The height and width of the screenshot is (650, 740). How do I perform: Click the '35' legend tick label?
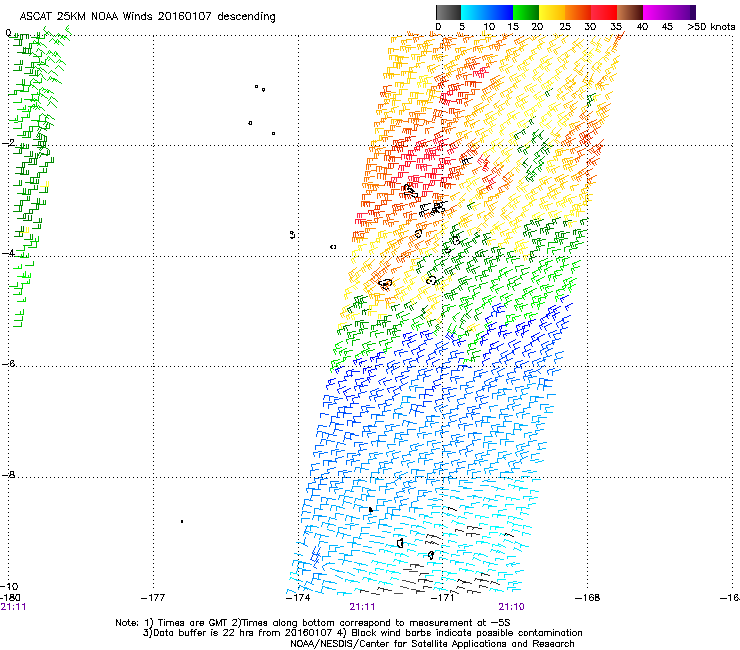(x=616, y=27)
